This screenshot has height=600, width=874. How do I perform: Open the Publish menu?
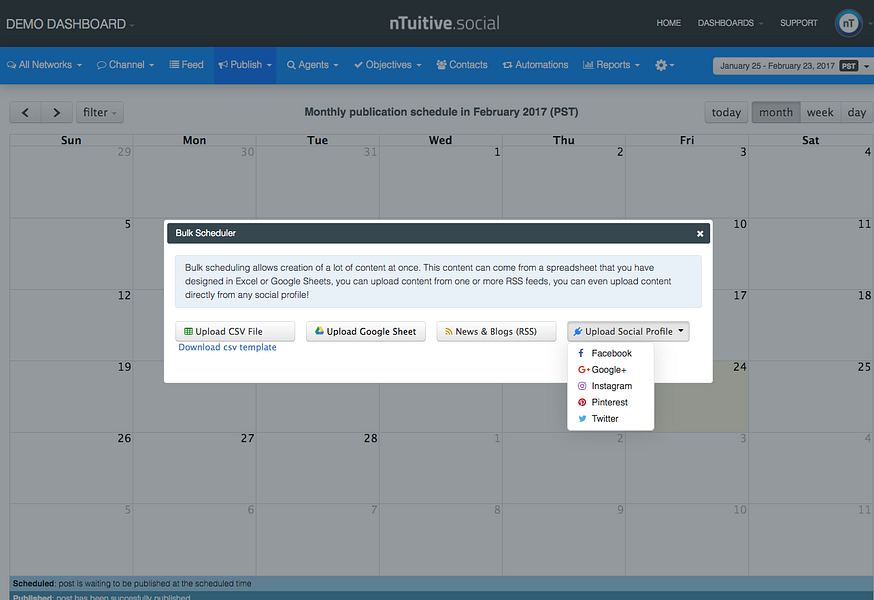[244, 64]
